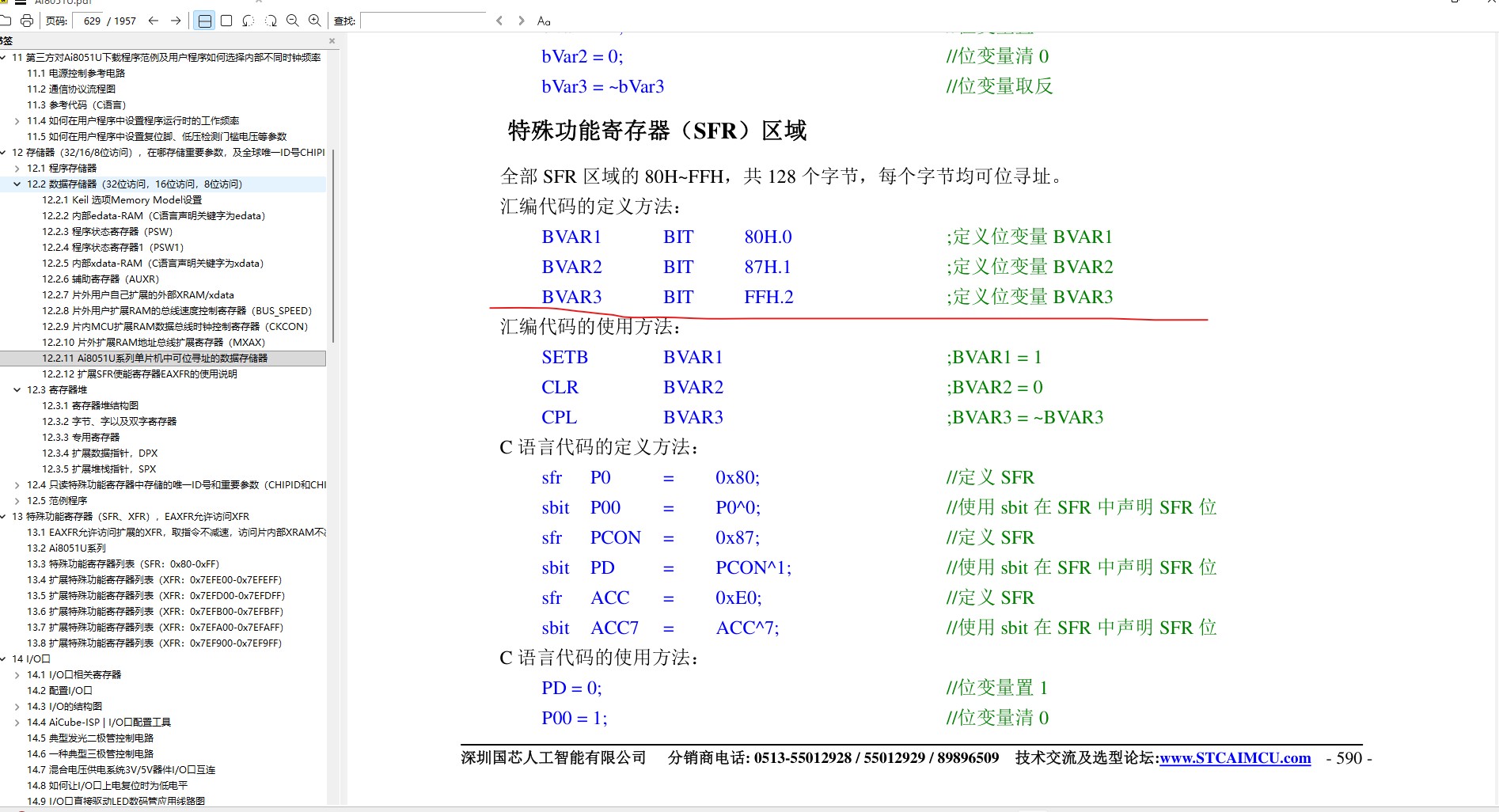Zoom in using the magnifier plus icon
This screenshot has width=1499, height=812.
(315, 21)
